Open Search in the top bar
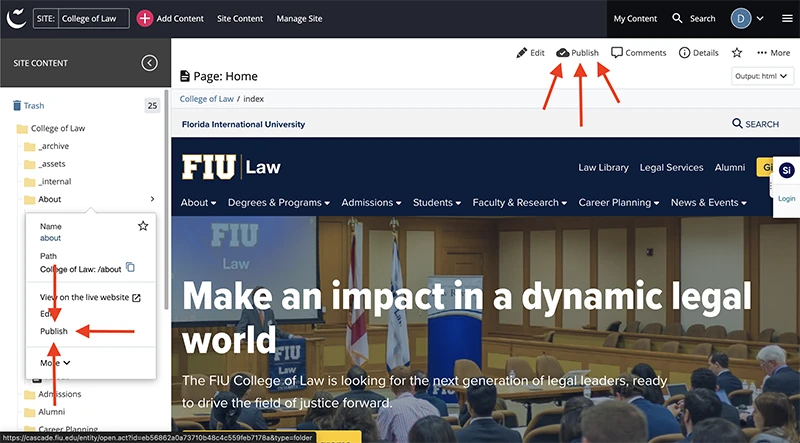Viewport: 800px width, 443px height. click(x=694, y=18)
